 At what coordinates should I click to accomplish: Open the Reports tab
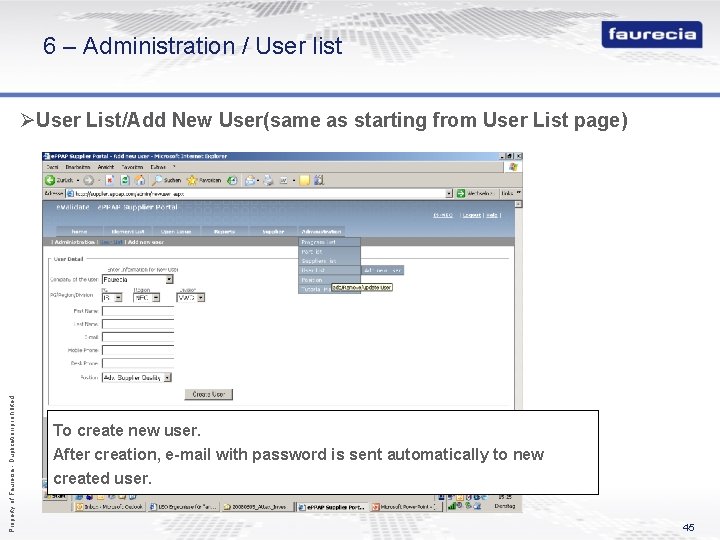pyautogui.click(x=225, y=231)
